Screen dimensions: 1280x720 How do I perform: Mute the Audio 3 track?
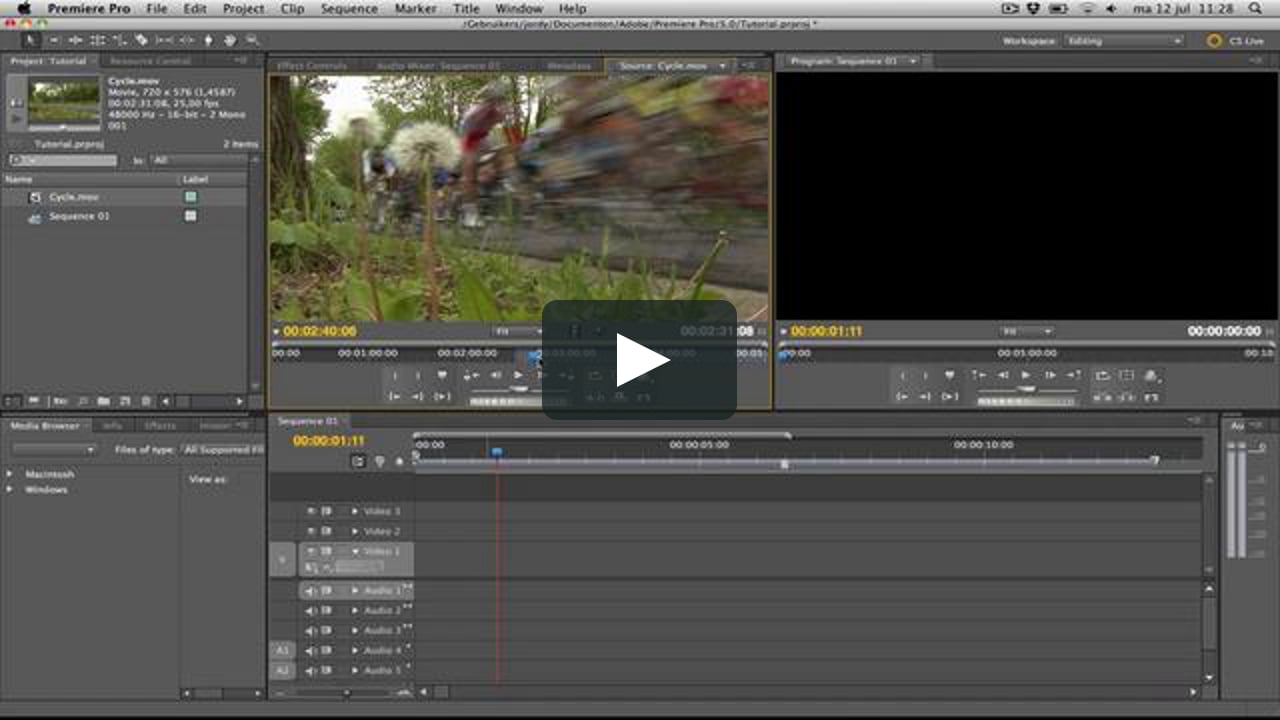click(x=310, y=631)
